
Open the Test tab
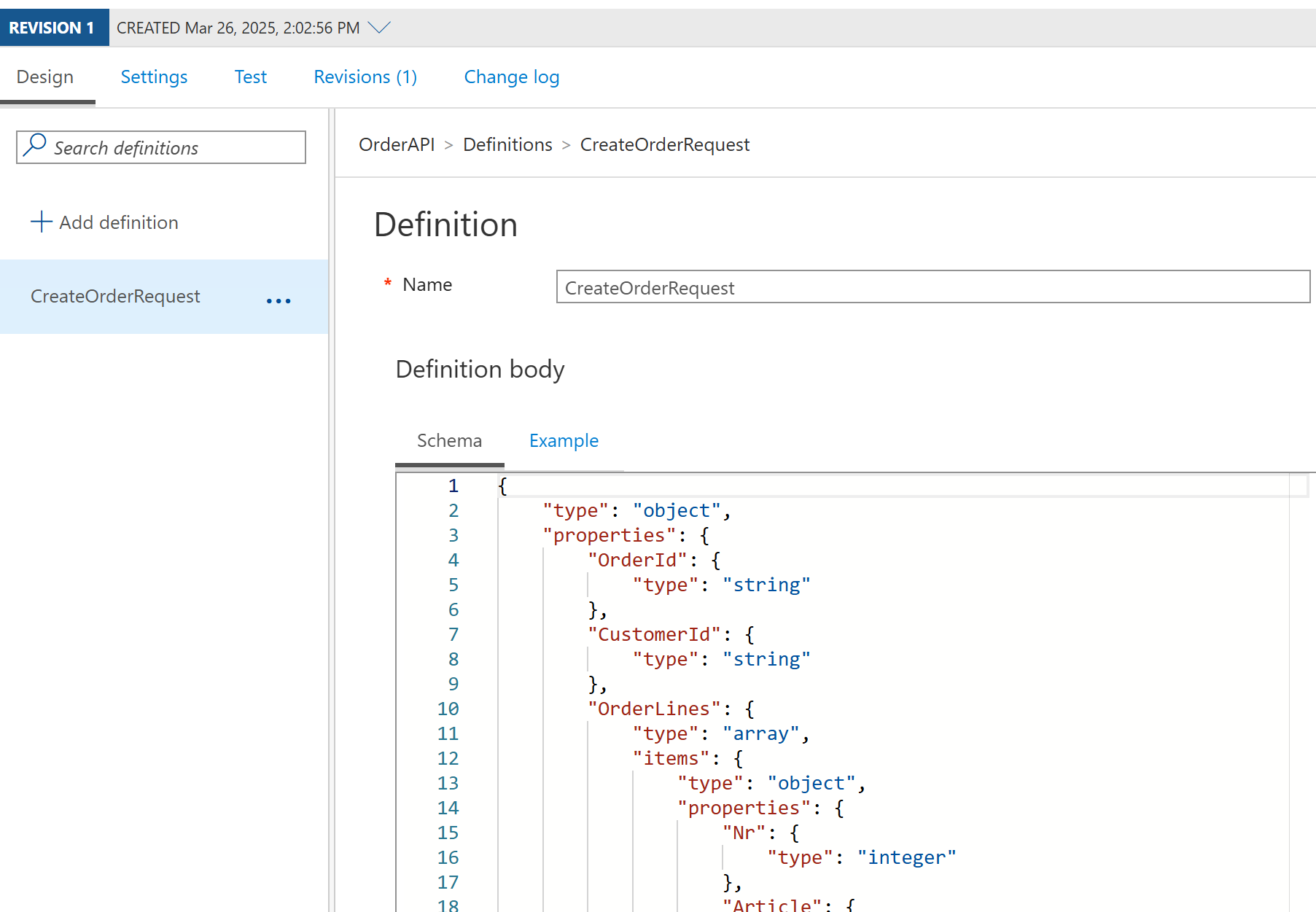[251, 77]
